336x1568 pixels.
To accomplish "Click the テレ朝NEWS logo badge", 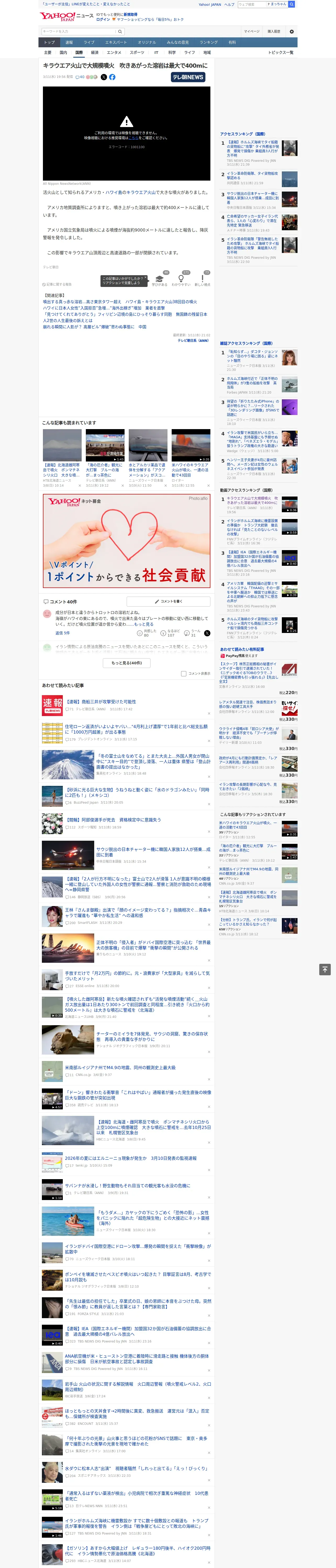I will tap(188, 77).
